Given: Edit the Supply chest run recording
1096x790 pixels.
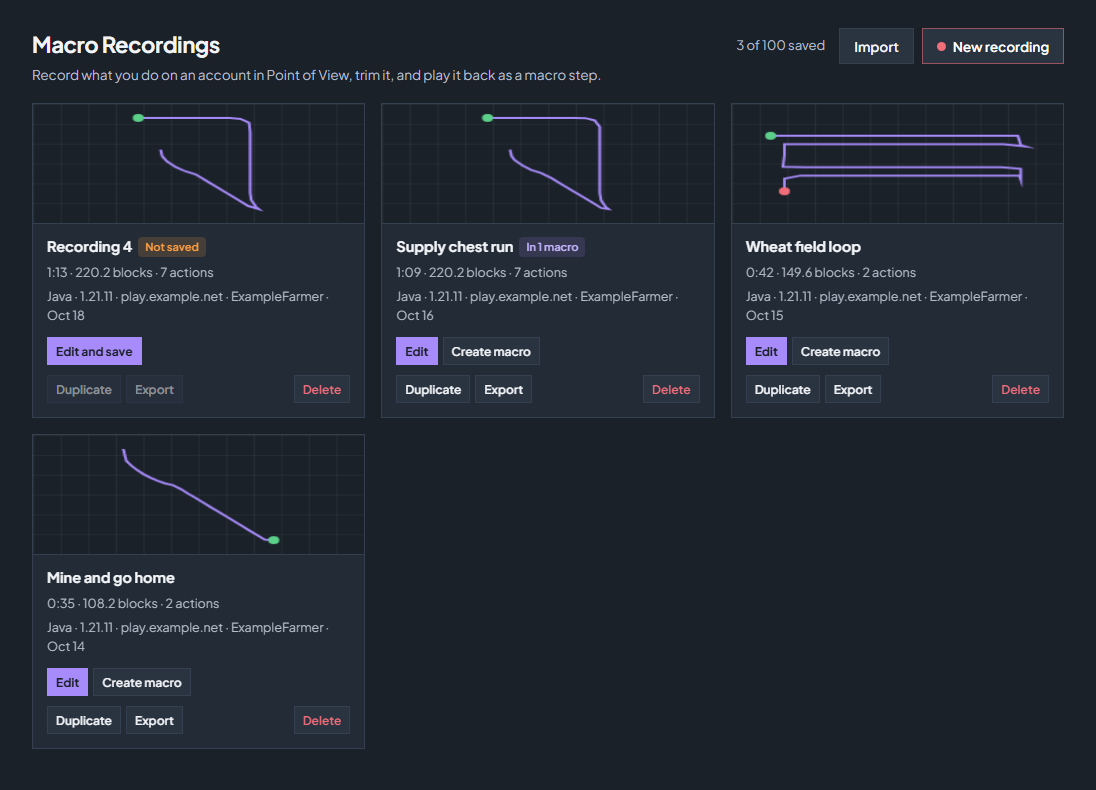Looking at the screenshot, I should (417, 351).
